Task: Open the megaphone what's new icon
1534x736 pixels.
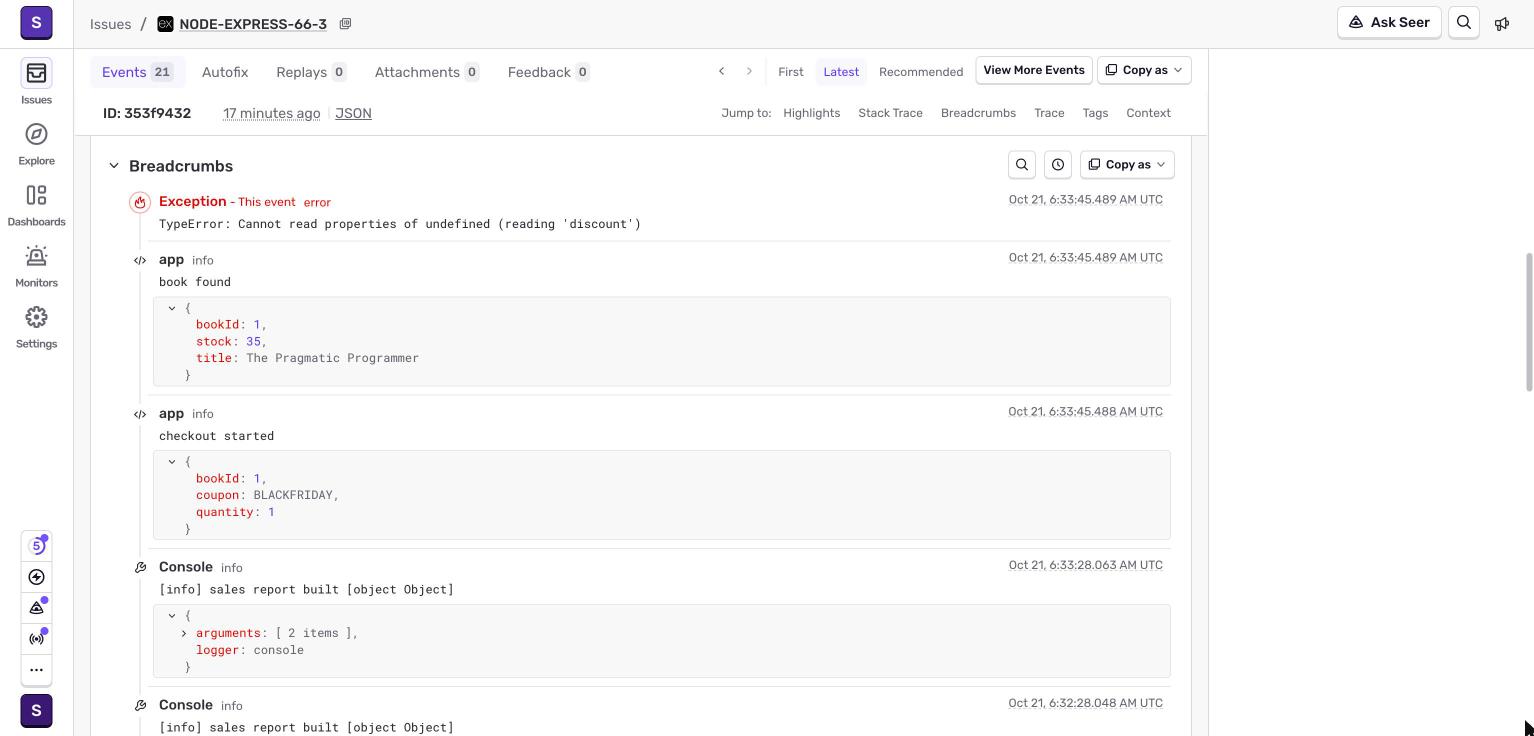Action: (1502, 23)
